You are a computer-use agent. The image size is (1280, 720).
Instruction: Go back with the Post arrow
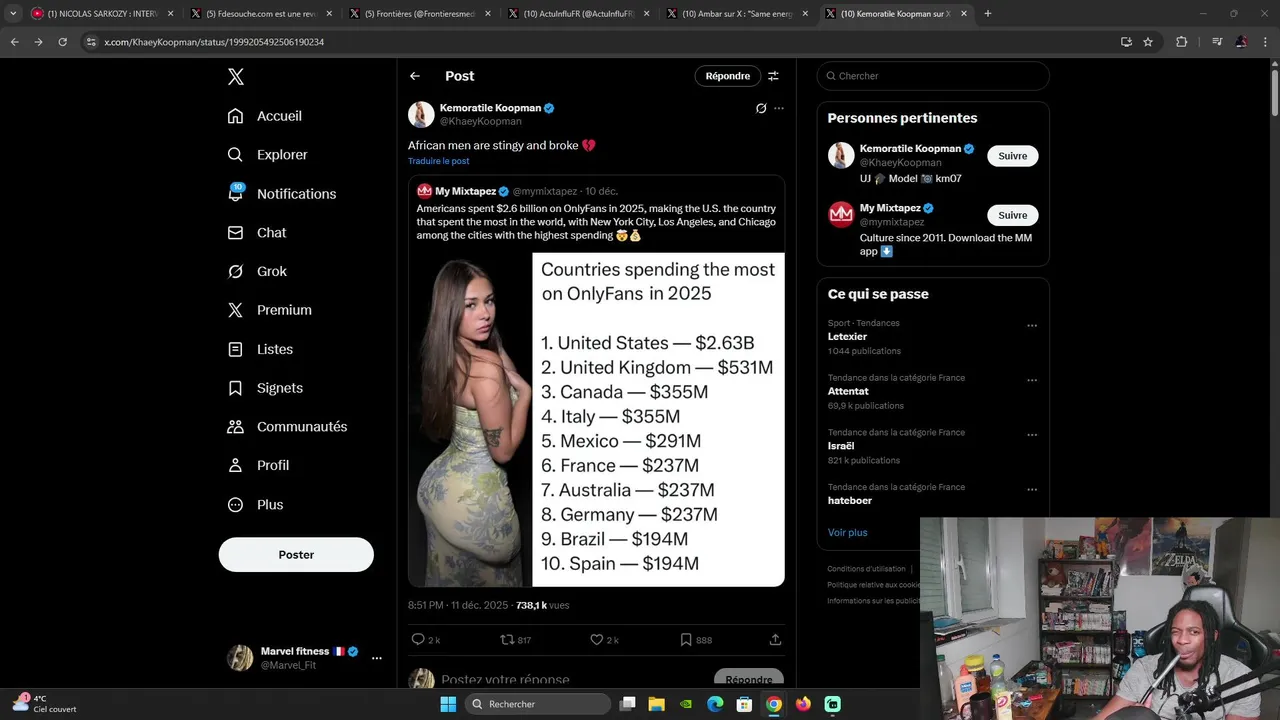[x=415, y=76]
